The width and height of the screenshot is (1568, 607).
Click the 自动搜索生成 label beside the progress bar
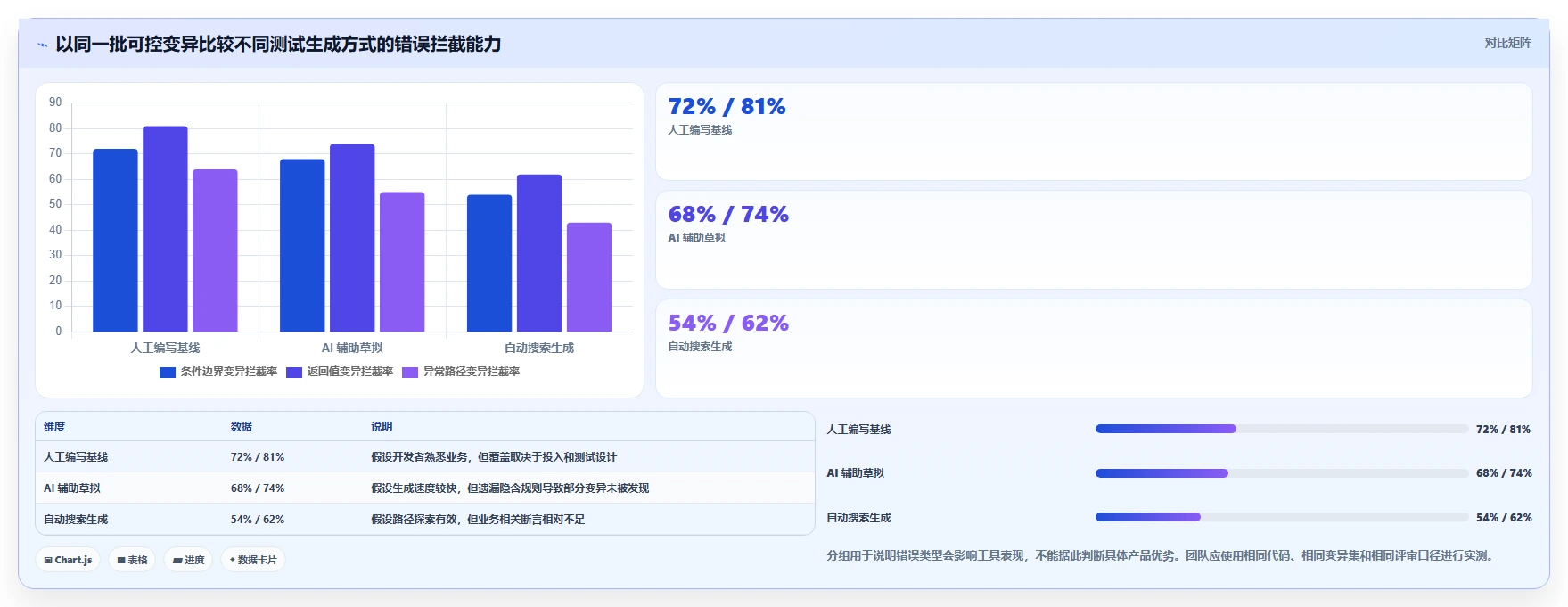pos(858,518)
